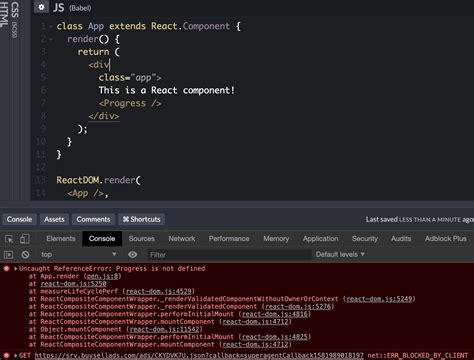Open the collapsed CSS editor panel

pos(14,19)
